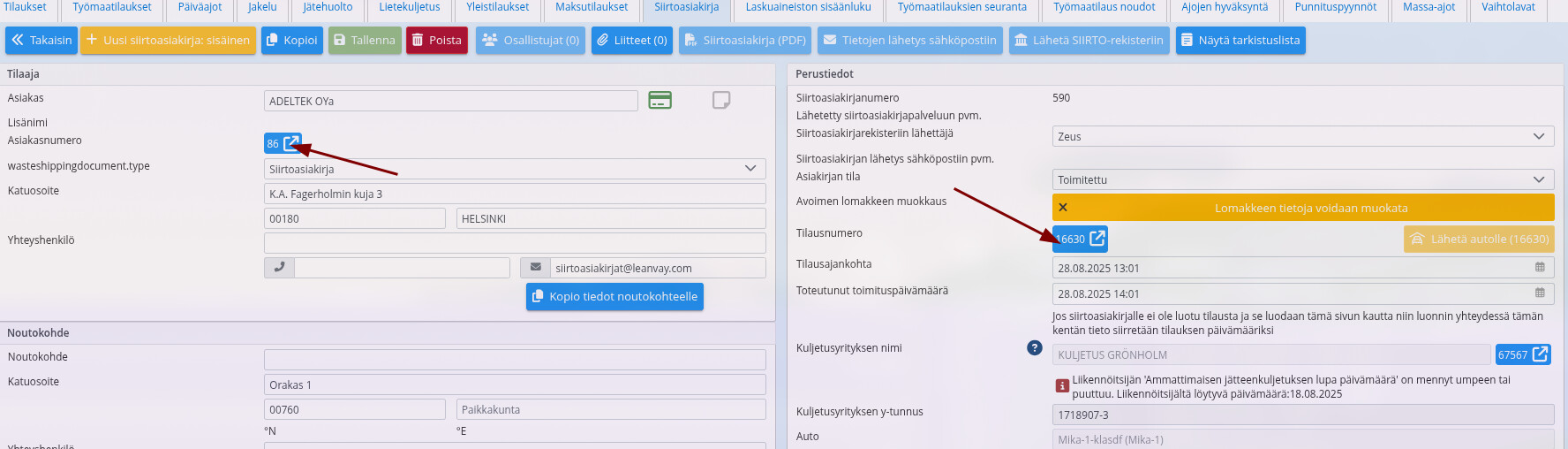Image resolution: width=1568 pixels, height=449 pixels.
Task: Click the green card icon beside Asiakas
Action: click(660, 101)
